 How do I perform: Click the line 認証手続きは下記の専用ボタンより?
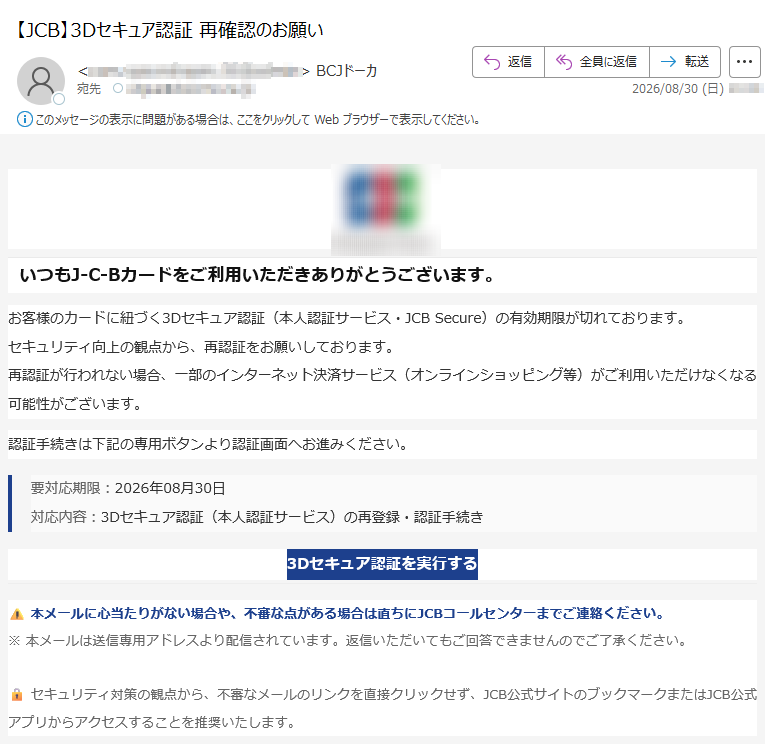[x=208, y=444]
